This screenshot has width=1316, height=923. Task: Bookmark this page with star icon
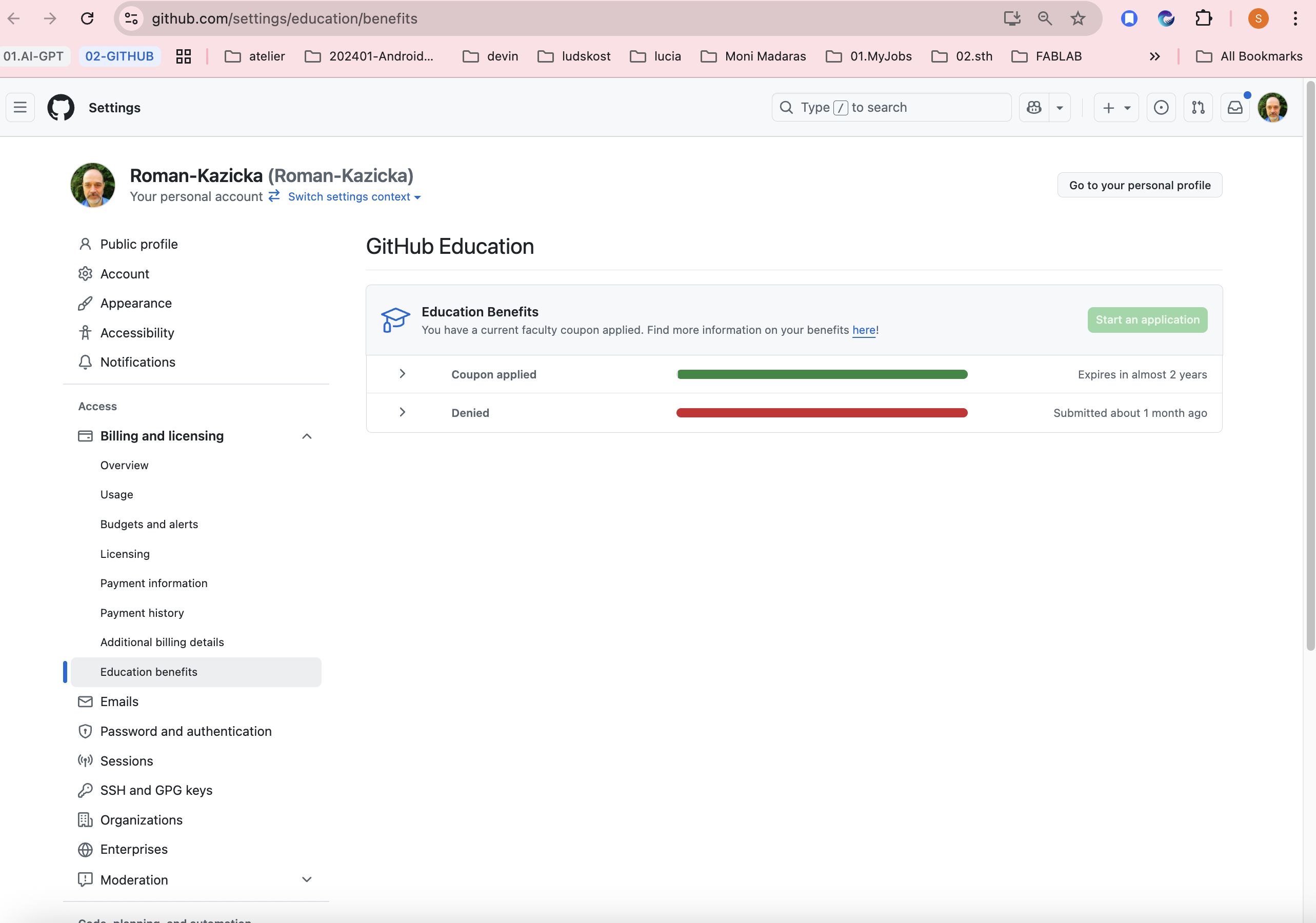[1078, 18]
